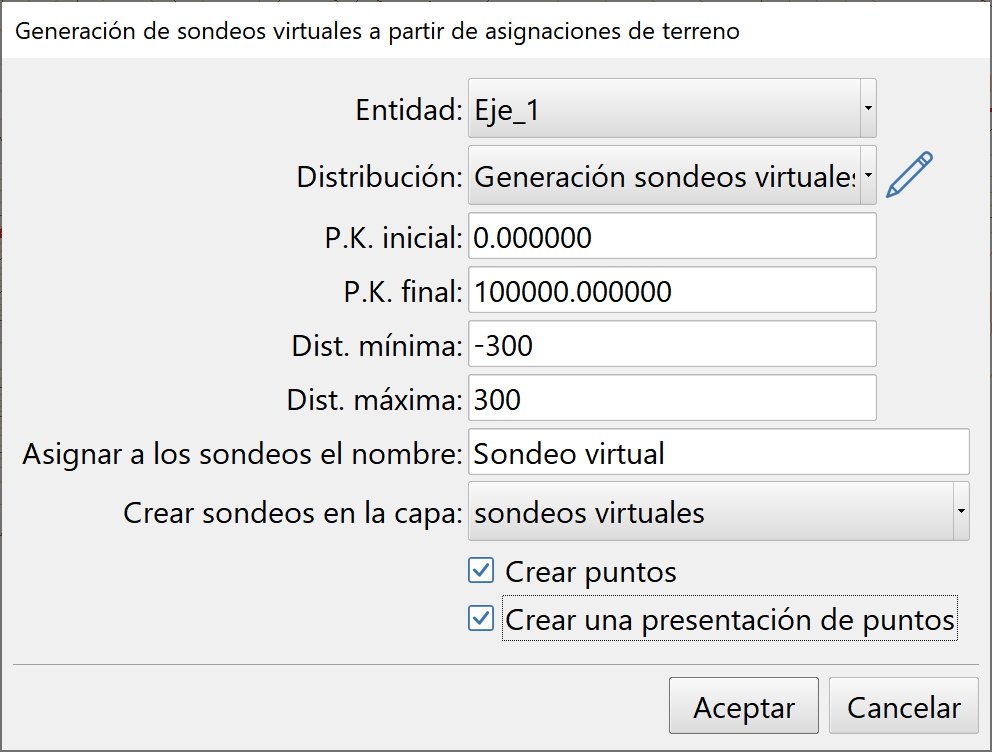Click Cancelar to dismiss the dialog

tap(903, 706)
